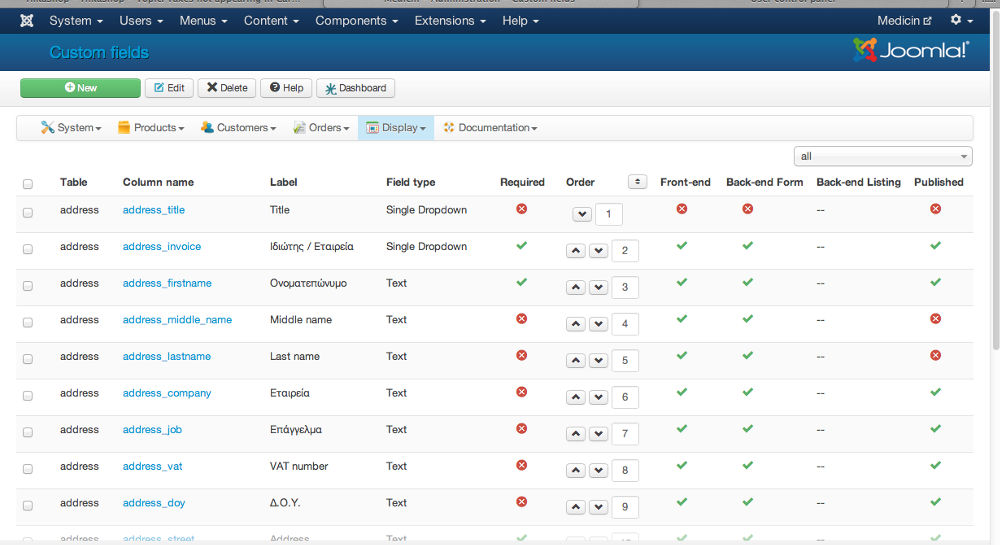This screenshot has width=1000, height=545.
Task: Open the address_company column link
Action: [167, 393]
